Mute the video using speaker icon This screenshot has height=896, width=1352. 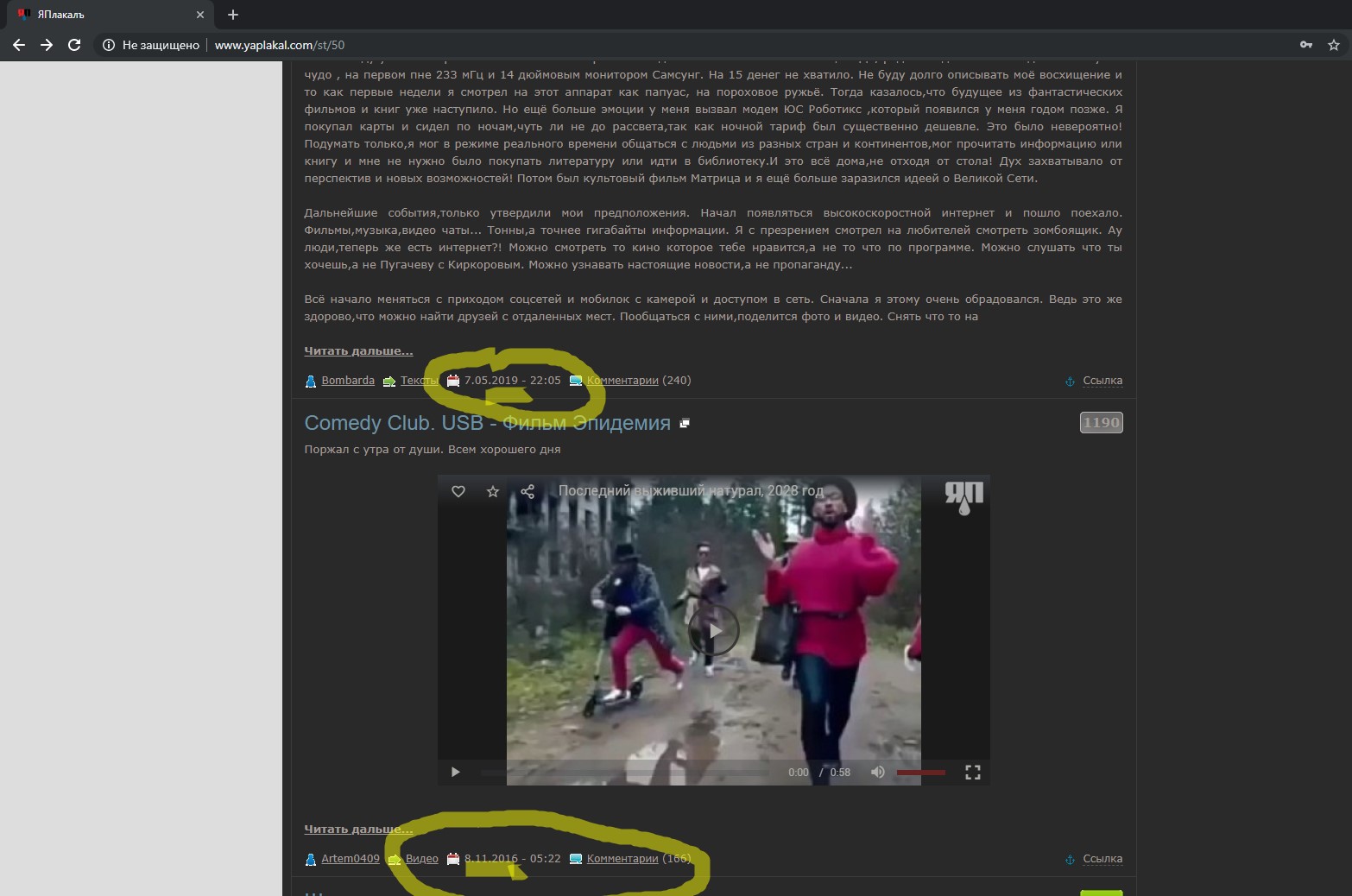tap(877, 773)
